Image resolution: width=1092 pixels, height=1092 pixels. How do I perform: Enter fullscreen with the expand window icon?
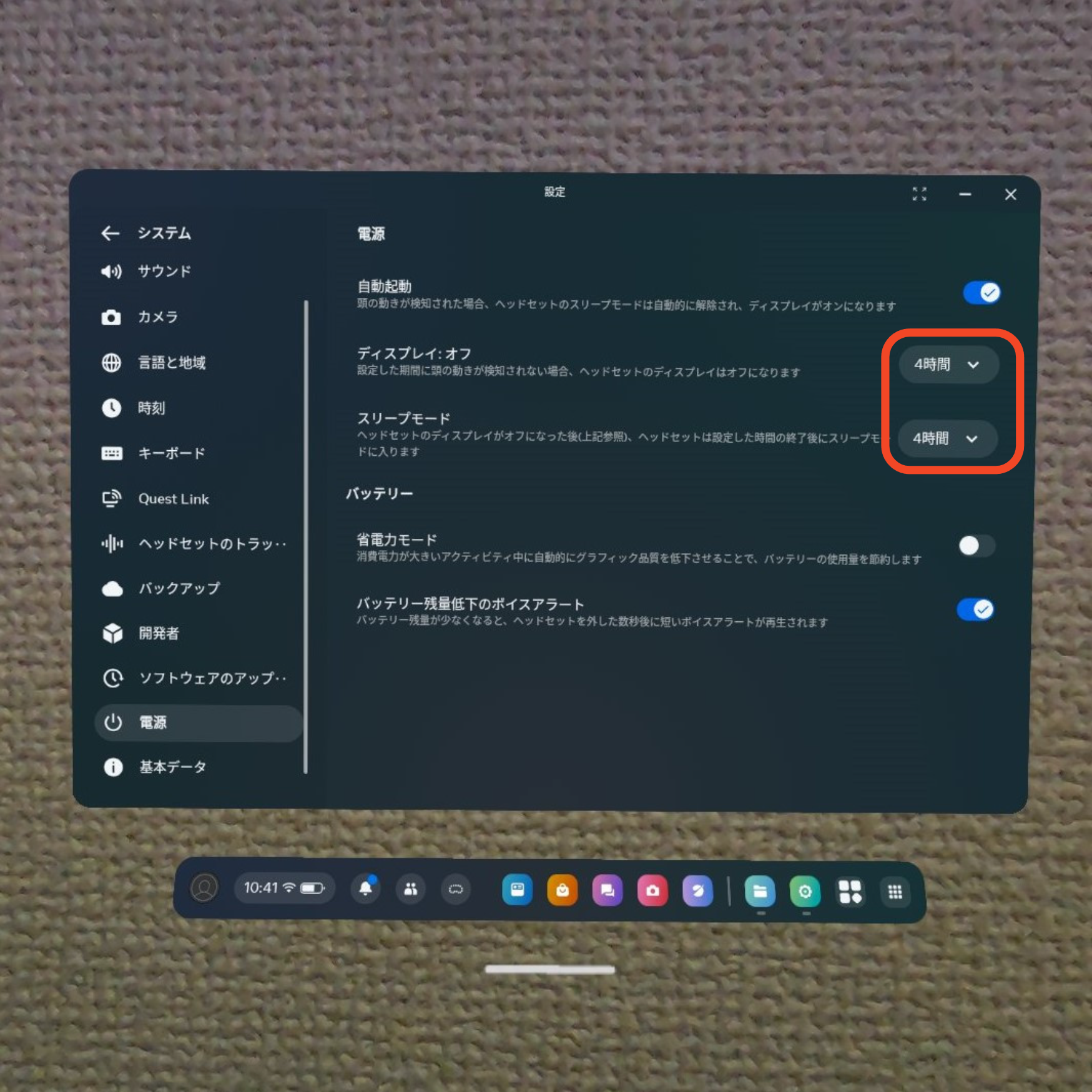tap(919, 194)
